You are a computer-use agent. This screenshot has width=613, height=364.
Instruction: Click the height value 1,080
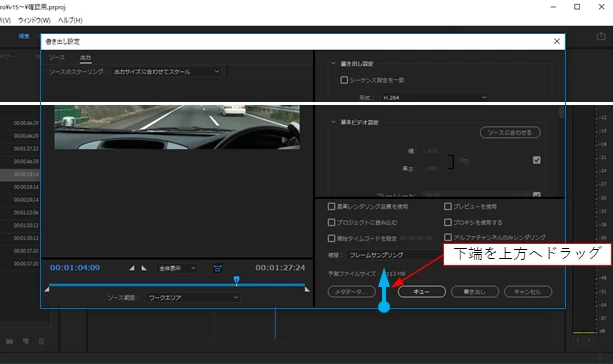[x=430, y=168]
